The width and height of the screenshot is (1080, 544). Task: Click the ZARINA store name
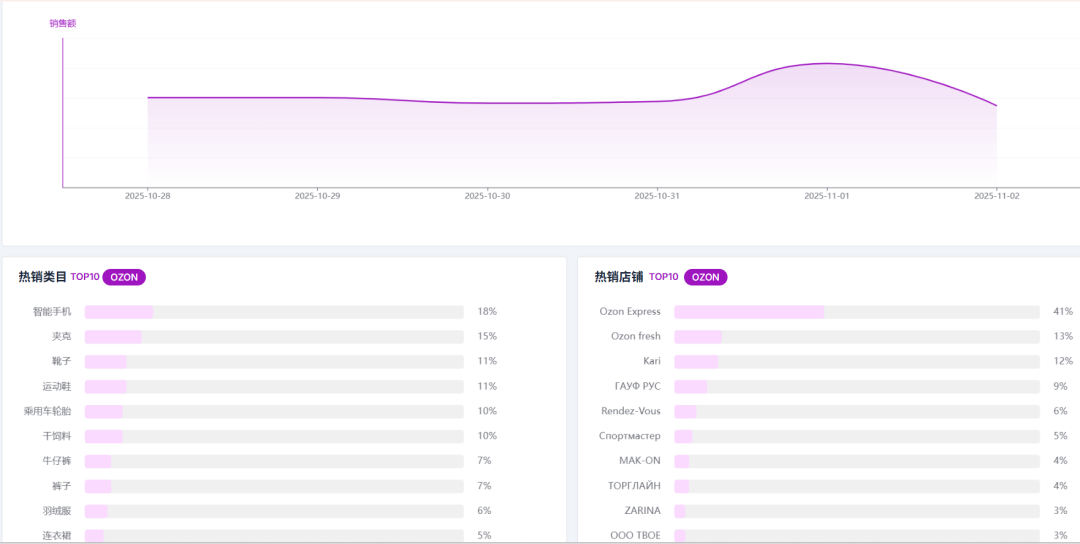[x=643, y=510]
